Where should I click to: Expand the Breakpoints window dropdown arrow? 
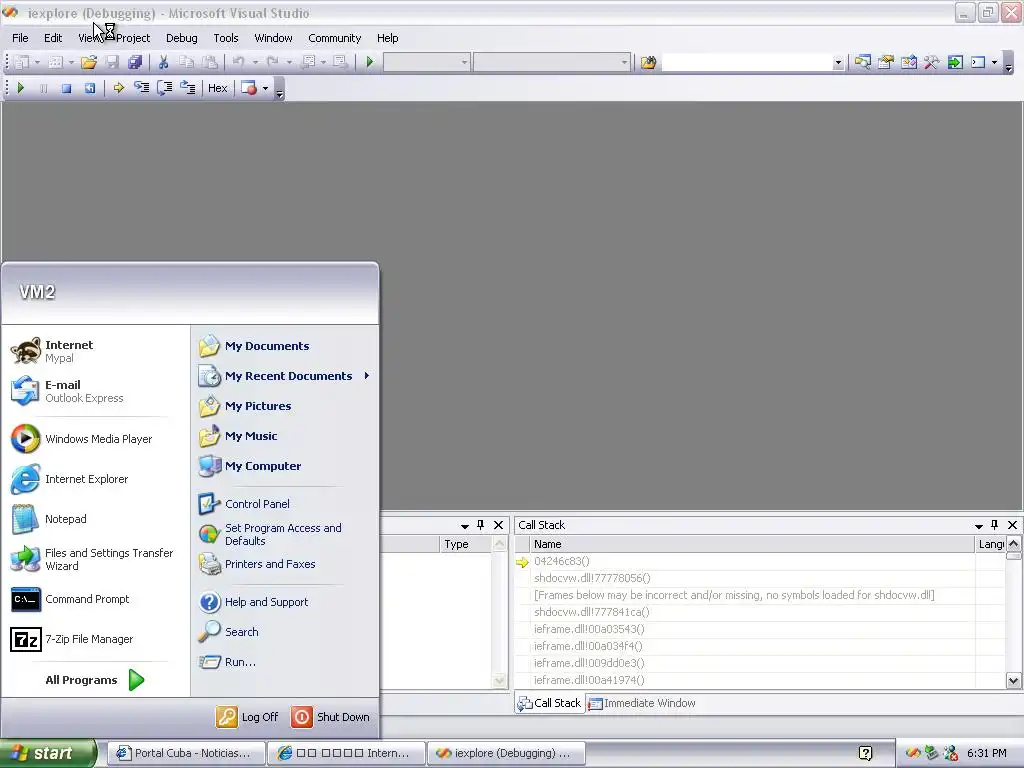coord(265,88)
